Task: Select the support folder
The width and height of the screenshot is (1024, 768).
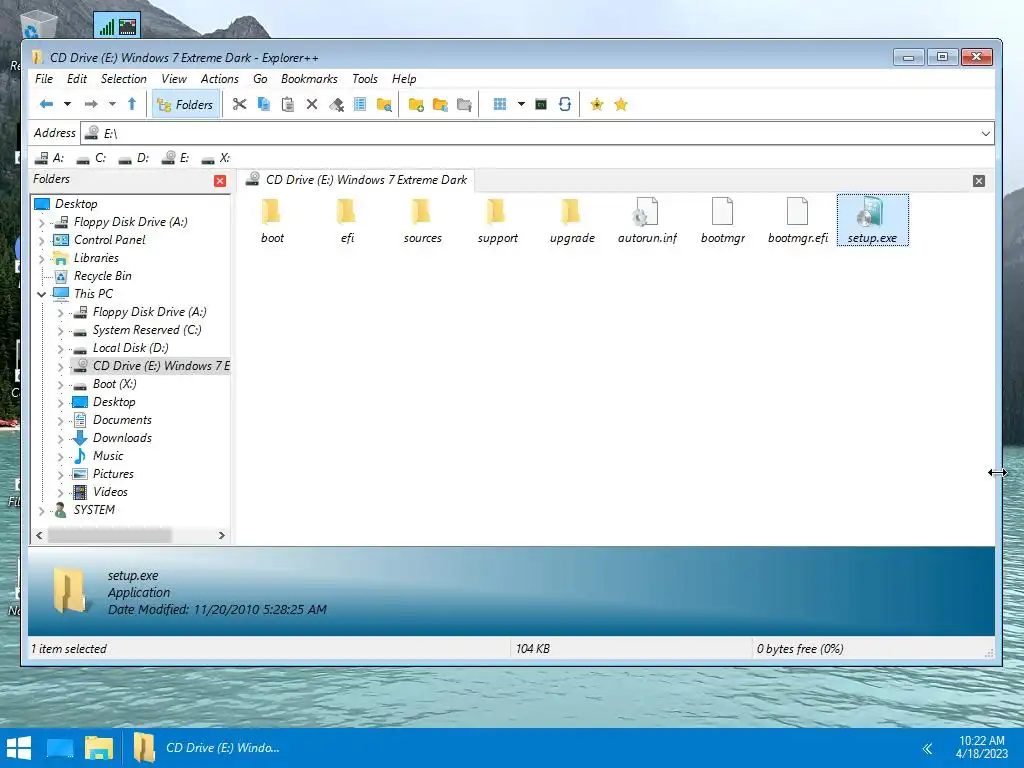Action: click(498, 221)
